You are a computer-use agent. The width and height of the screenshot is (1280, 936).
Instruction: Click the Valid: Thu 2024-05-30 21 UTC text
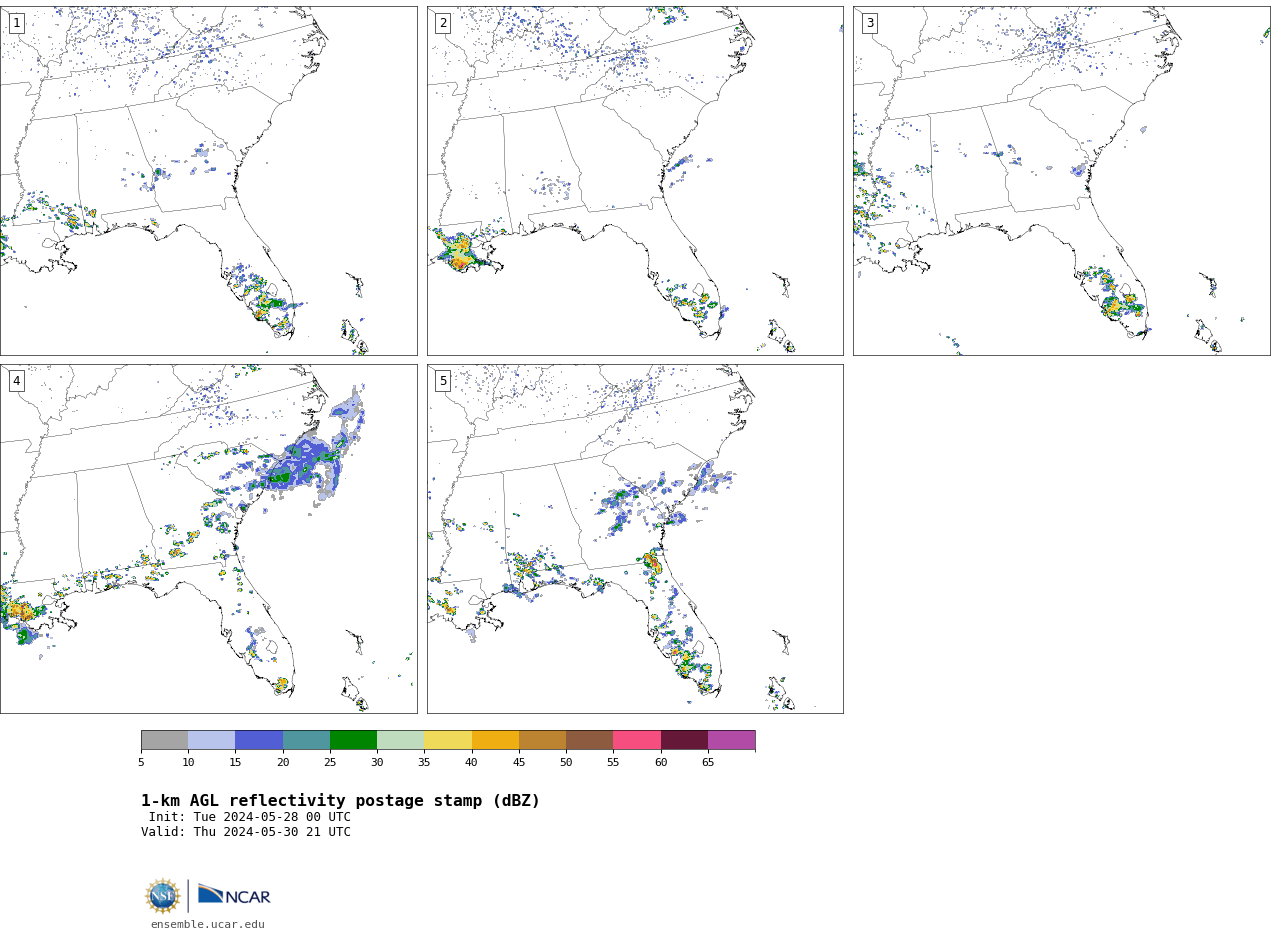click(246, 832)
